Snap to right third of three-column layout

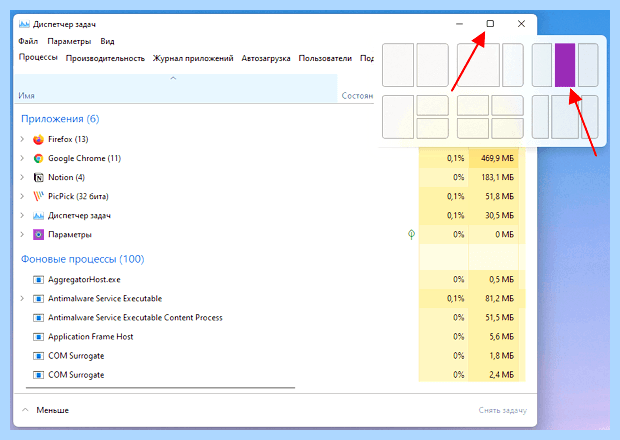[588, 65]
